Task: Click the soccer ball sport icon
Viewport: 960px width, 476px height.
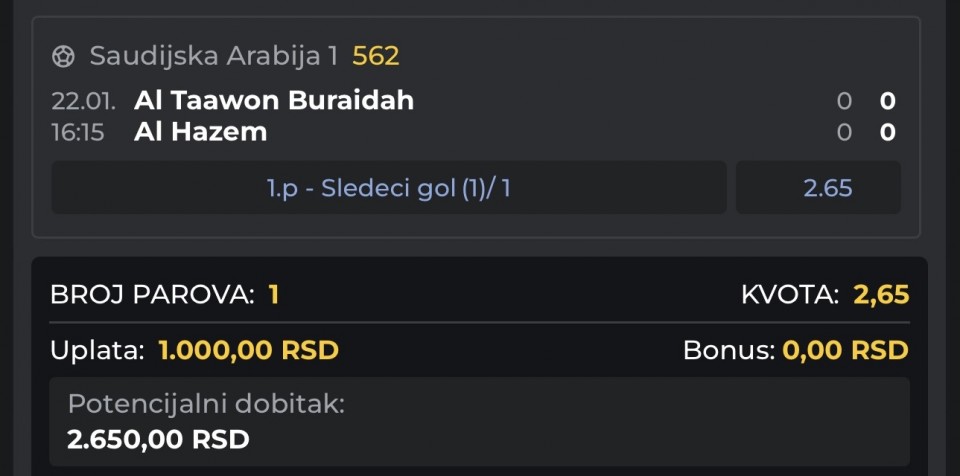Action: 64,56
